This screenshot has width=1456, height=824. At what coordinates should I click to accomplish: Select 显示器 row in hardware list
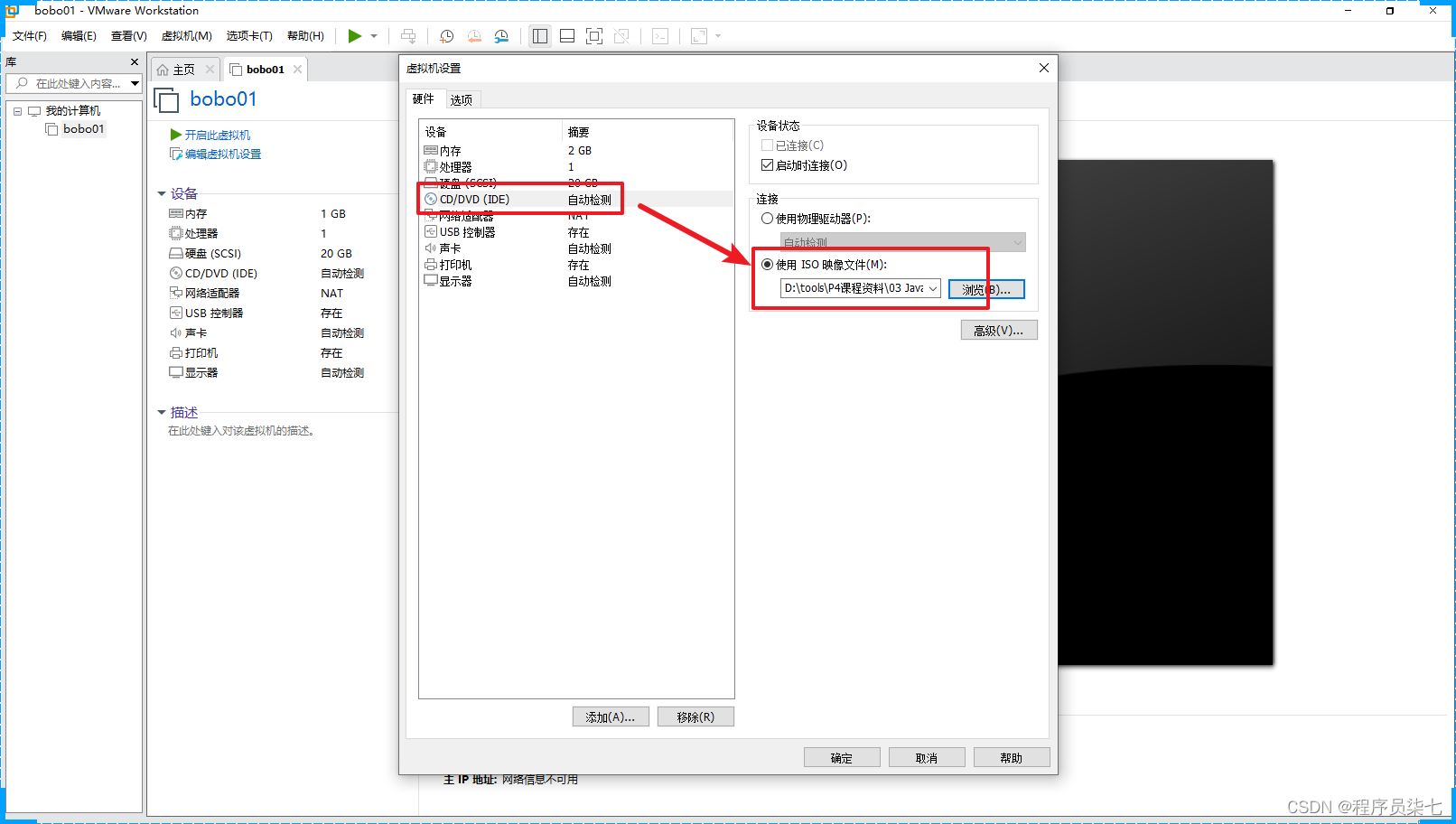[x=576, y=281]
